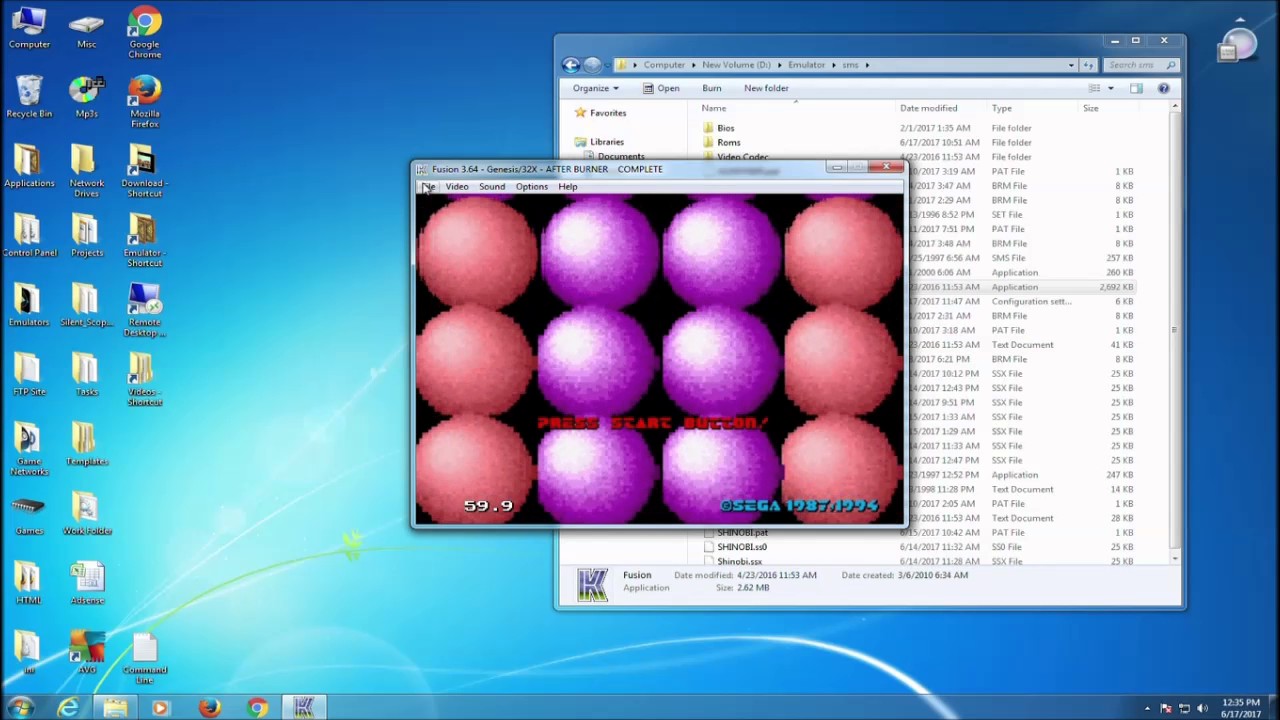Screen dimensions: 1280x720
Task: Select the Mp3s desktop icon
Action: tap(87, 97)
